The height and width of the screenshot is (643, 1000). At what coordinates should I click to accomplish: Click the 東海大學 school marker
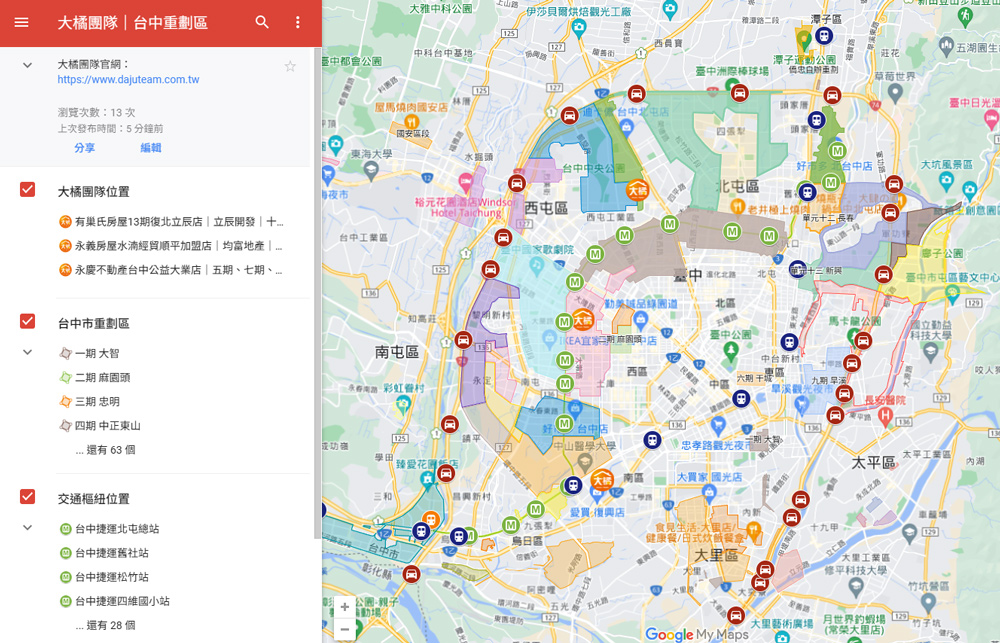371,169
